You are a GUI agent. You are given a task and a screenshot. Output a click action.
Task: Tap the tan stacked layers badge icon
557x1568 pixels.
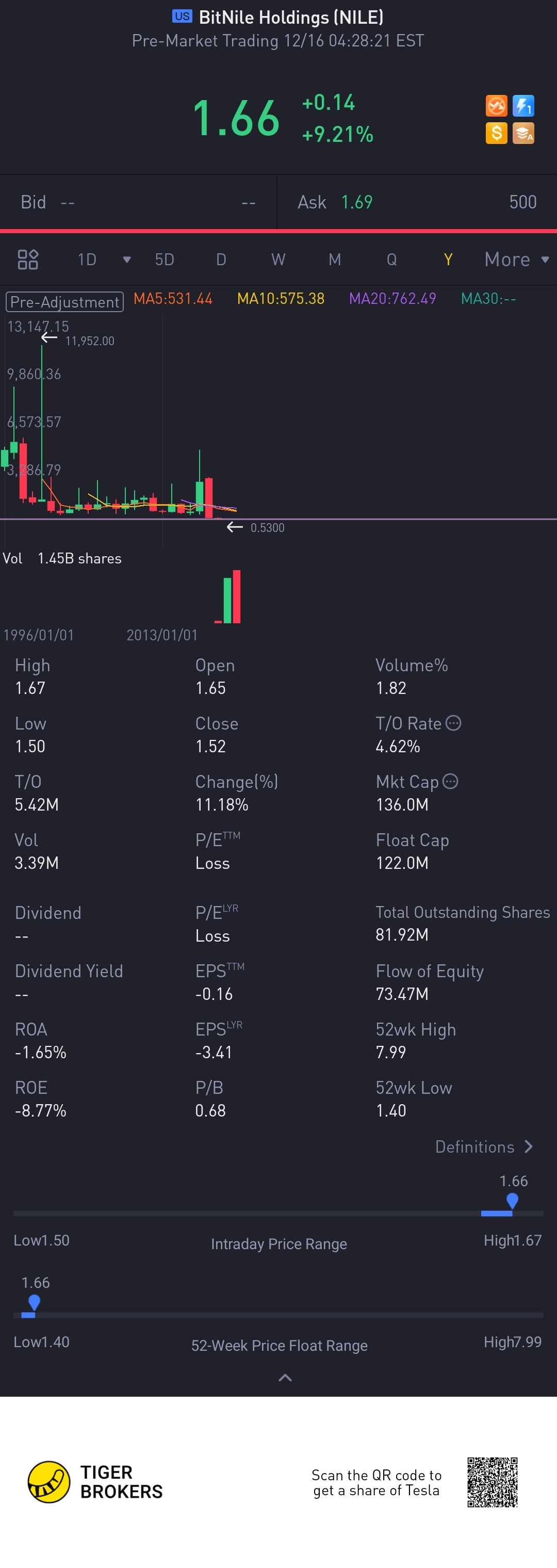[523, 133]
